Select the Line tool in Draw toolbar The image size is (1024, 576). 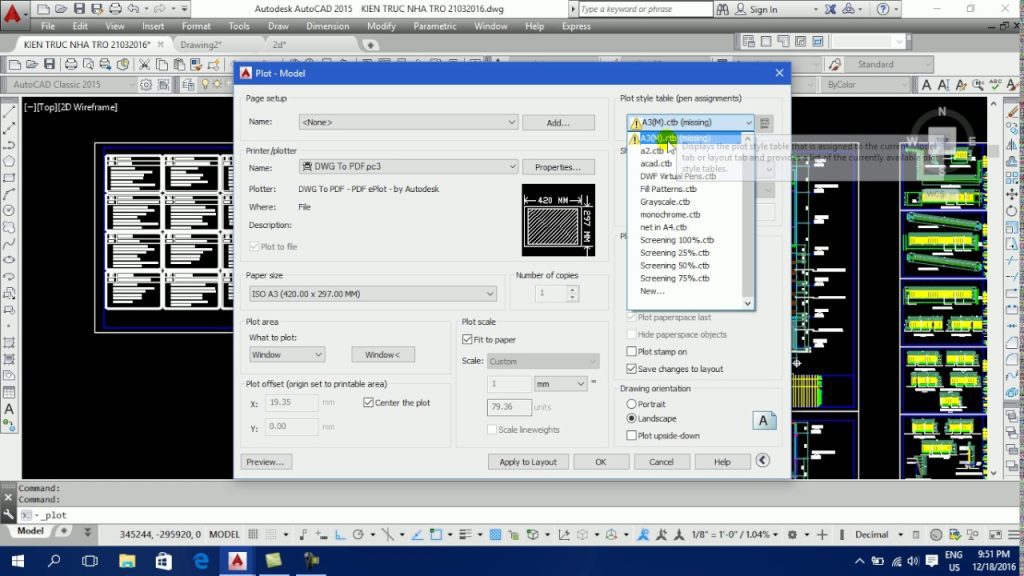click(9, 111)
